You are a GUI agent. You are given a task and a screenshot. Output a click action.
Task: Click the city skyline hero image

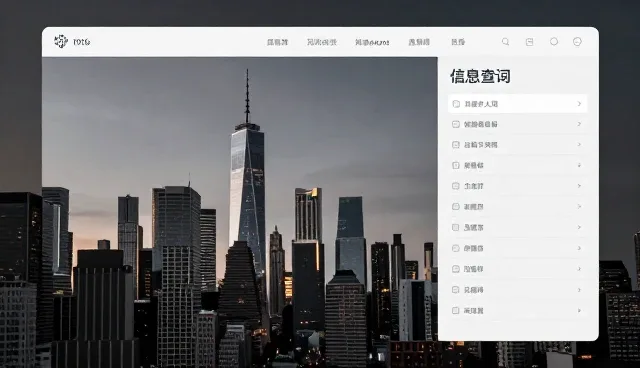(240, 199)
